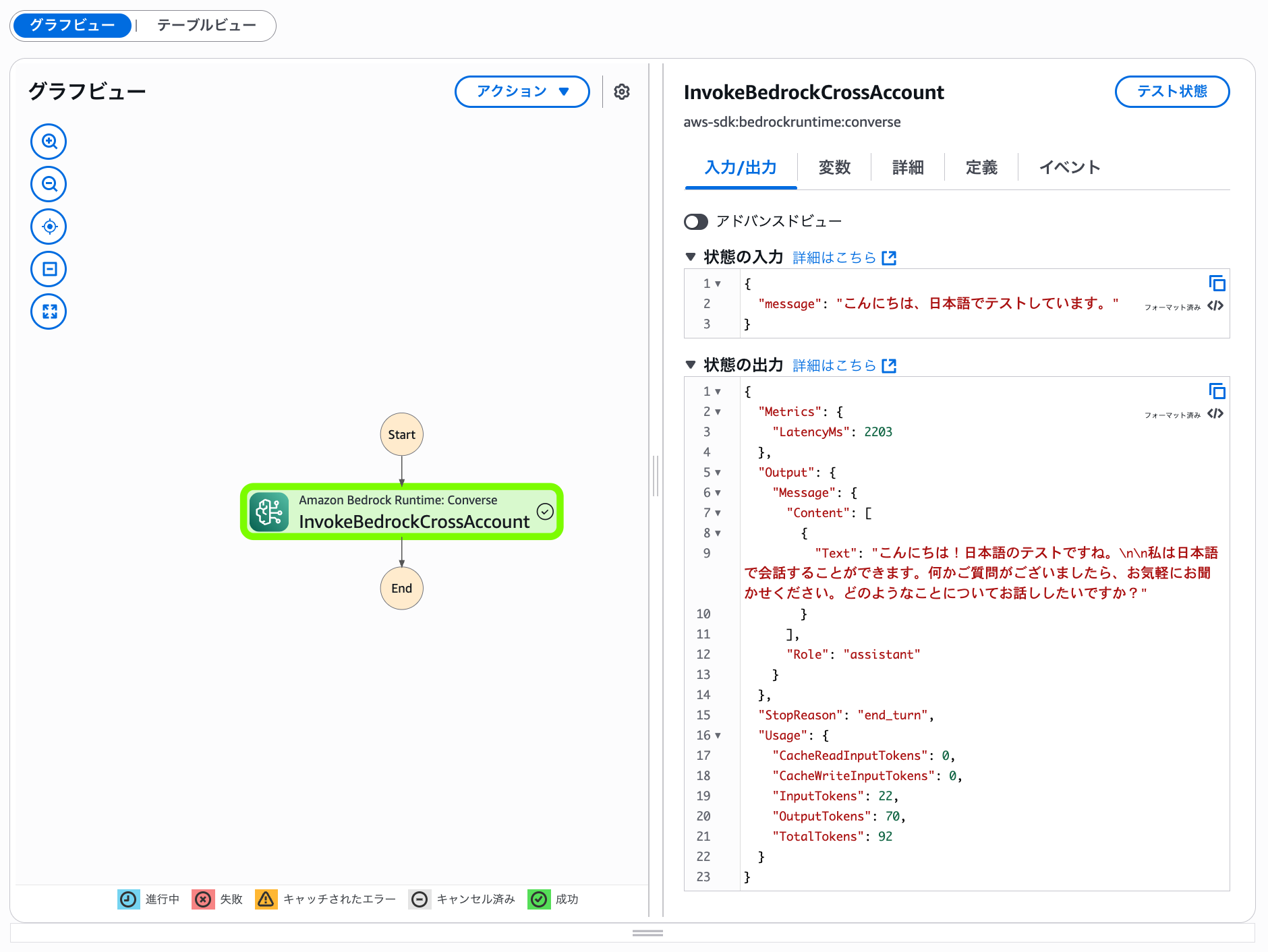
Task: Click the collapse square minus icon
Action: click(x=49, y=269)
